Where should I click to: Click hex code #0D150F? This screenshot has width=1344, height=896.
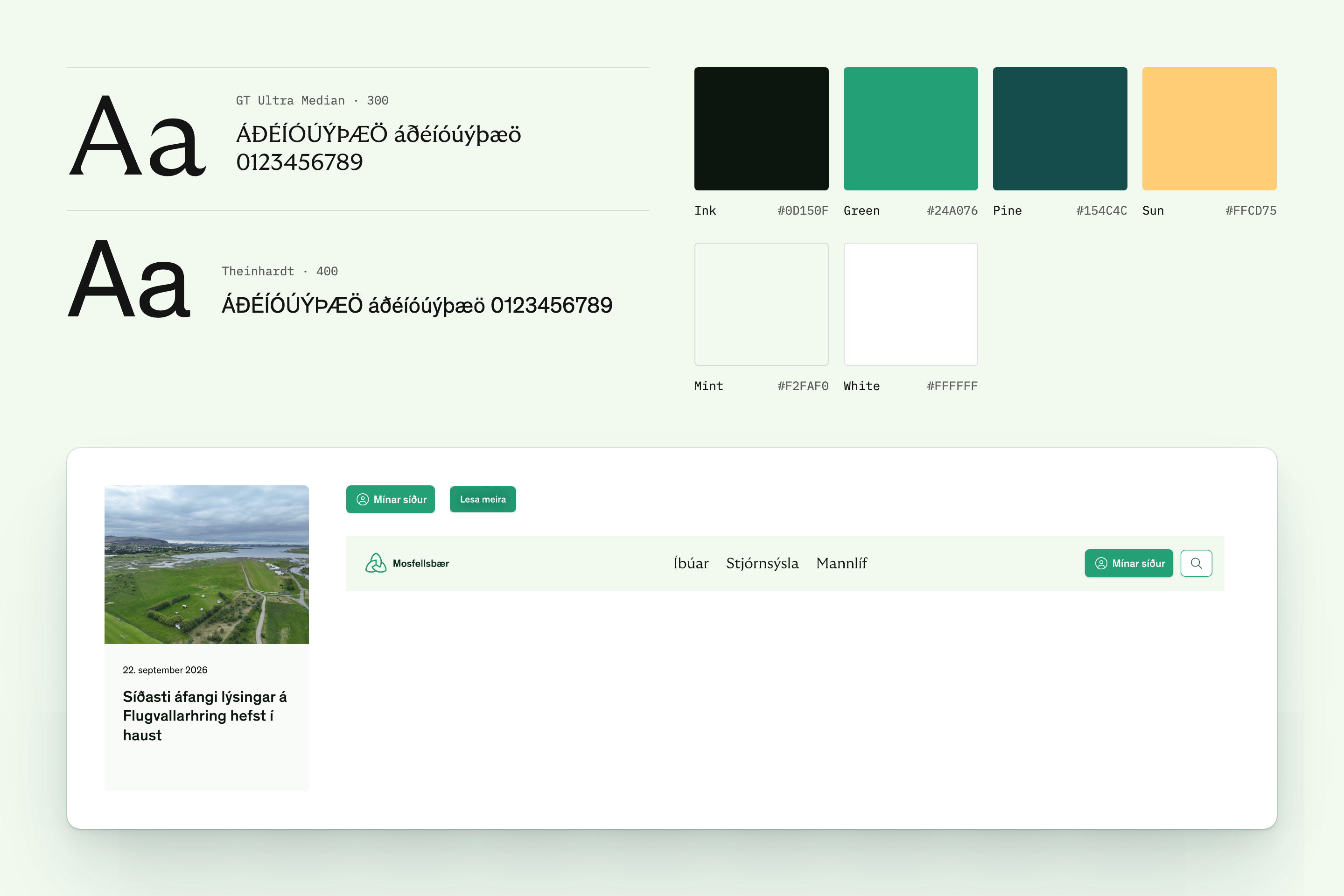coord(803,211)
